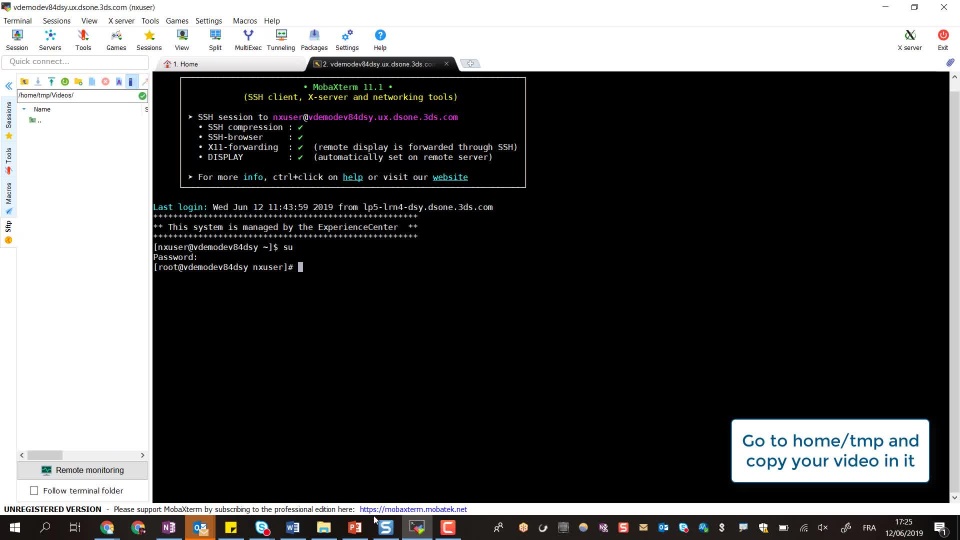960x540 pixels.
Task: Go to parent folder in SFTP toolbar
Action: [24, 81]
